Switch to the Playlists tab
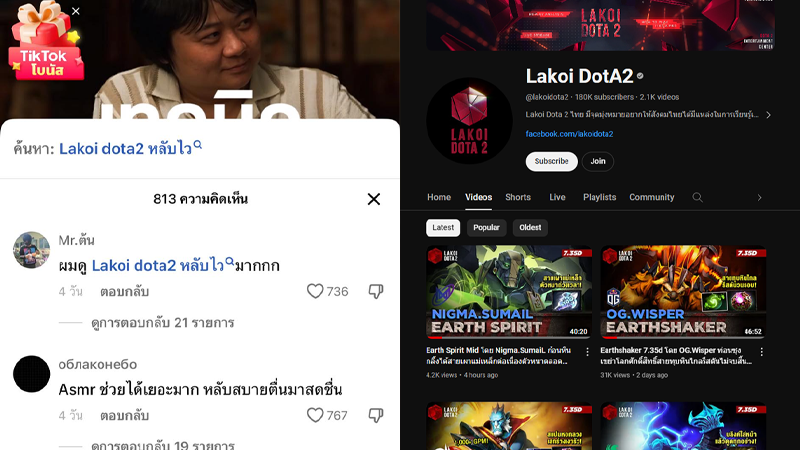This screenshot has width=800, height=450. pyautogui.click(x=599, y=197)
